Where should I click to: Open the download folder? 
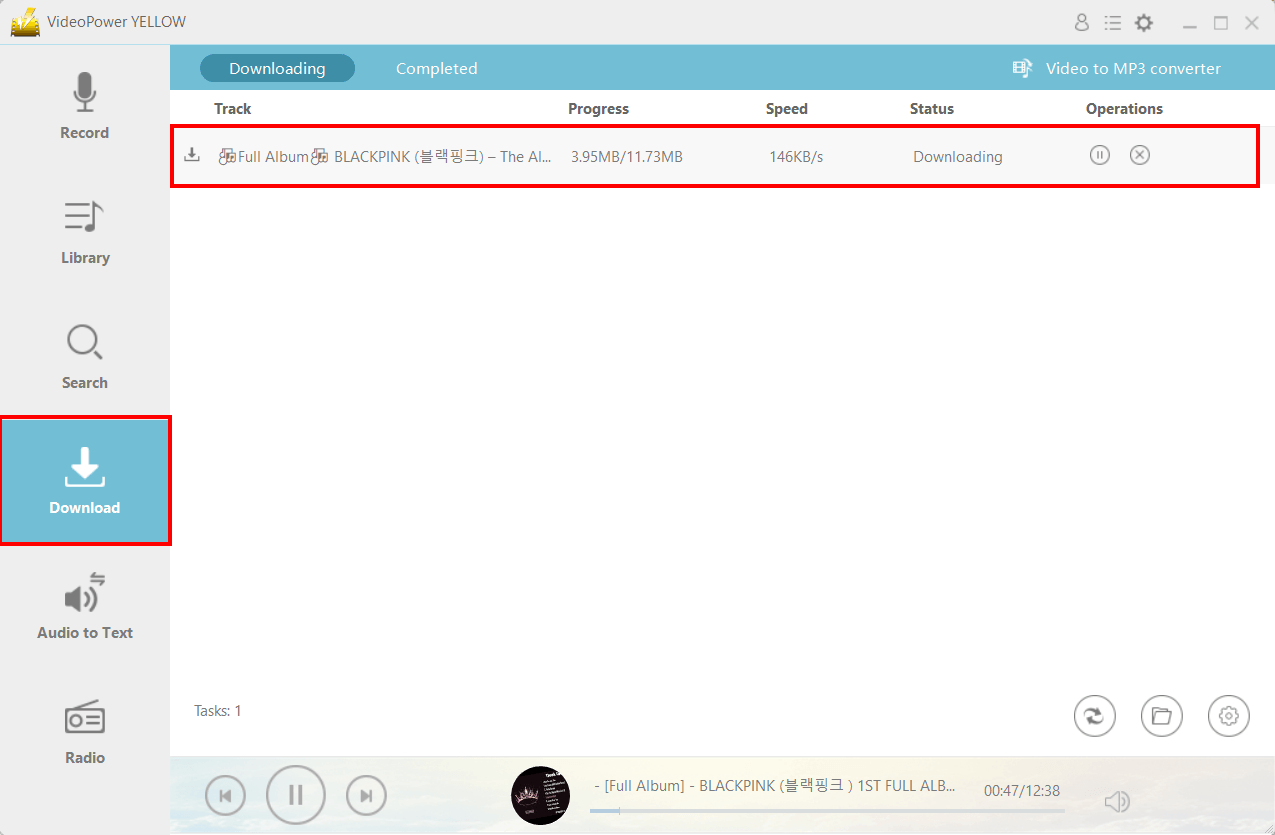tap(1162, 716)
